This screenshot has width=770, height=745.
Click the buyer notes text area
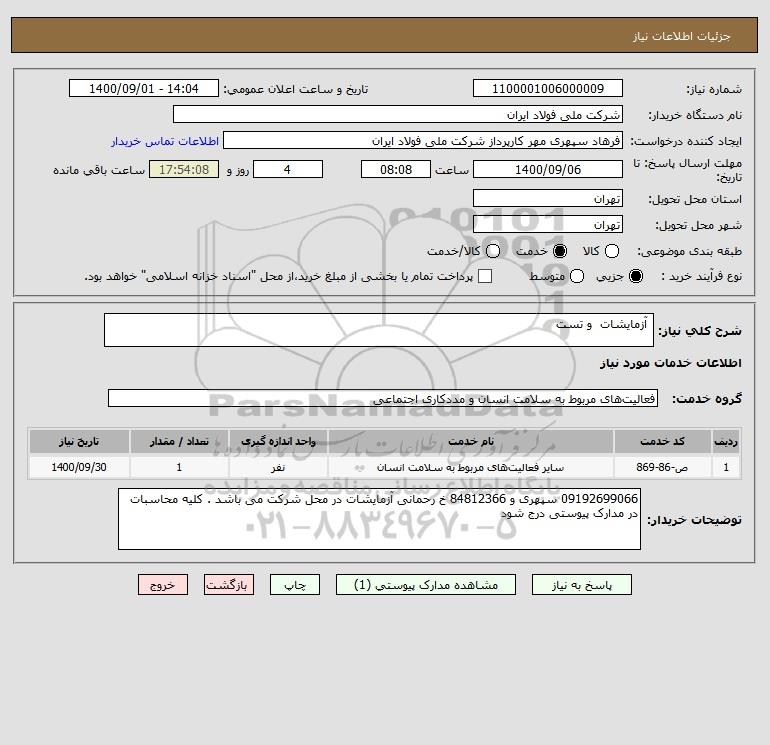379,519
